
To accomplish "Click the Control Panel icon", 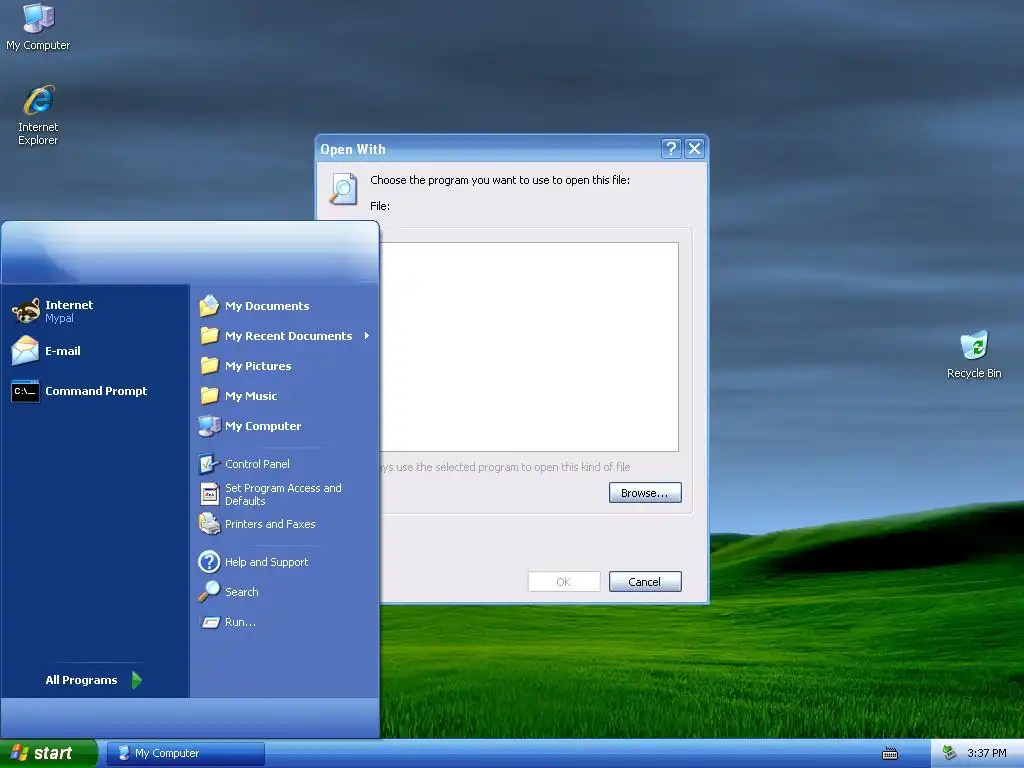I will coord(209,464).
